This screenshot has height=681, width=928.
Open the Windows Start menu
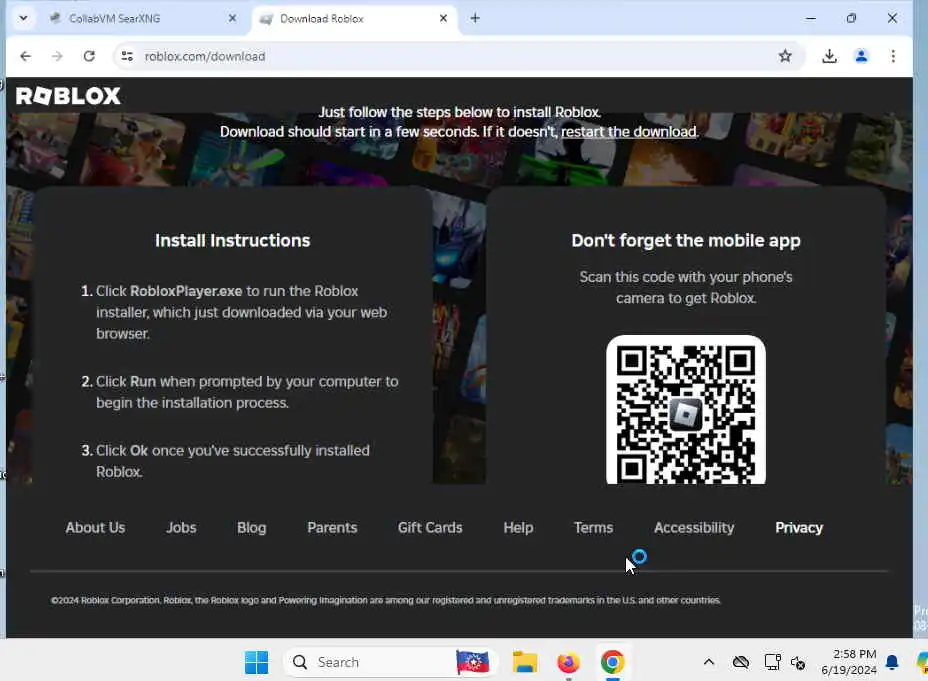point(256,662)
